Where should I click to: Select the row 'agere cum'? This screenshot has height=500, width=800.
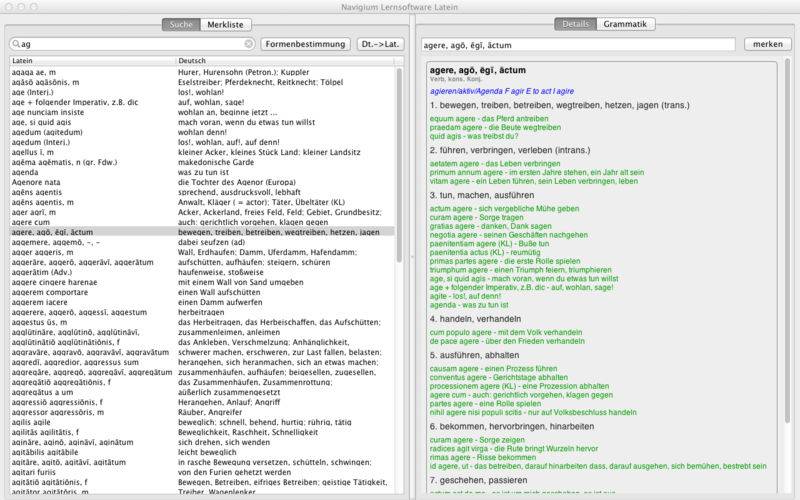click(x=202, y=222)
